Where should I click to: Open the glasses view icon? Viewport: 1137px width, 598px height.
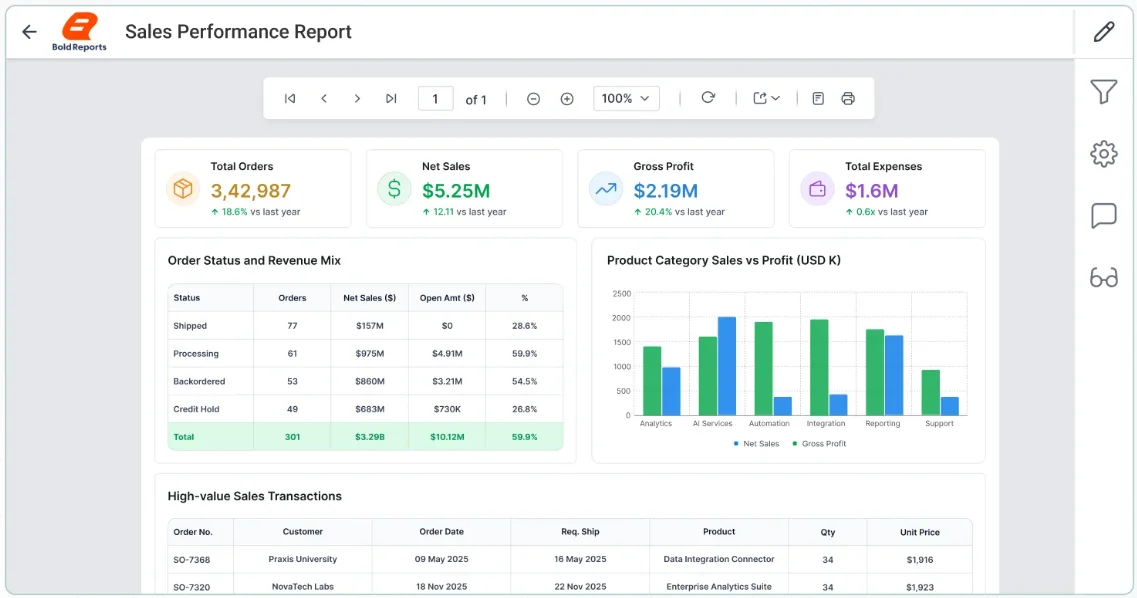pos(1104,278)
